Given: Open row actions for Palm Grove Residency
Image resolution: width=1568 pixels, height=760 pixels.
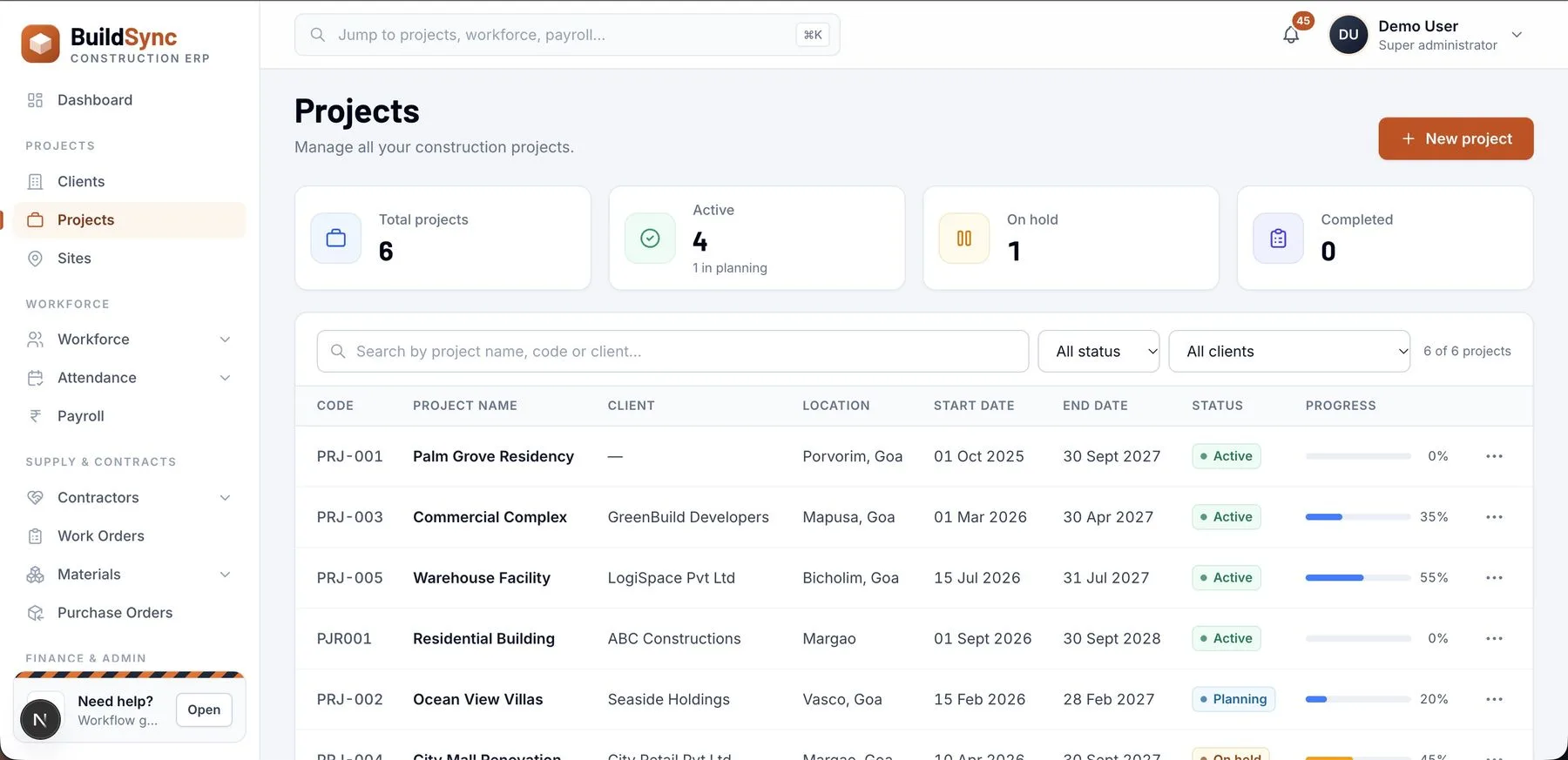Looking at the screenshot, I should click(1494, 456).
